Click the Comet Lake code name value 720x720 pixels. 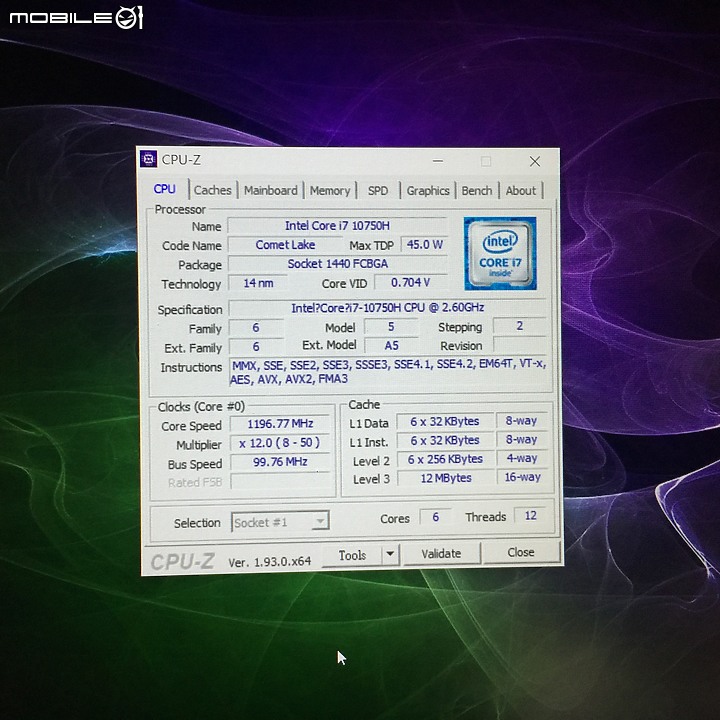tap(285, 245)
